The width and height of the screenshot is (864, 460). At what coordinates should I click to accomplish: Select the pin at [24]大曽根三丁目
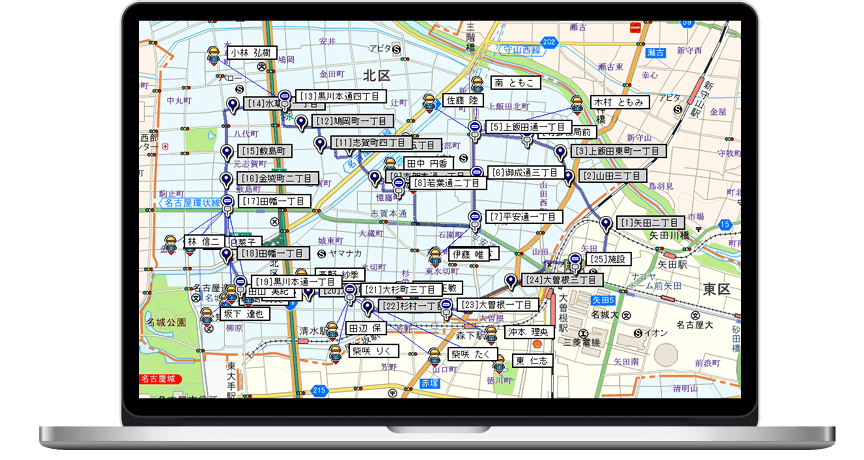tap(510, 282)
